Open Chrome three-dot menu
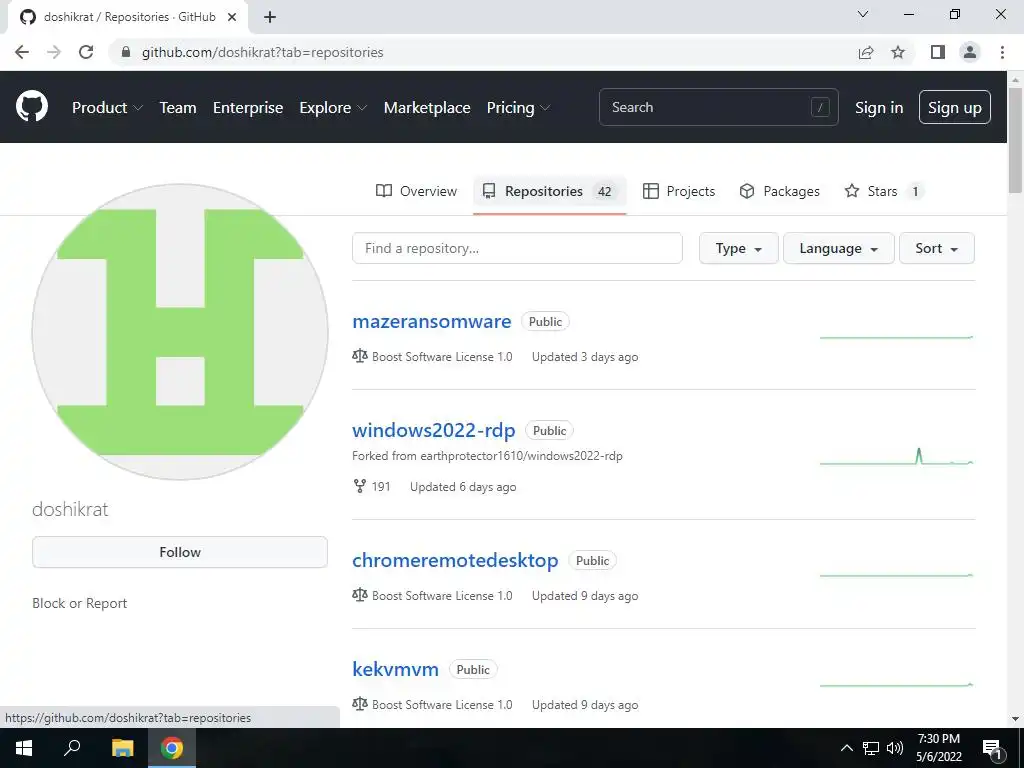Screen dimensions: 1024x768 (x=1002, y=52)
